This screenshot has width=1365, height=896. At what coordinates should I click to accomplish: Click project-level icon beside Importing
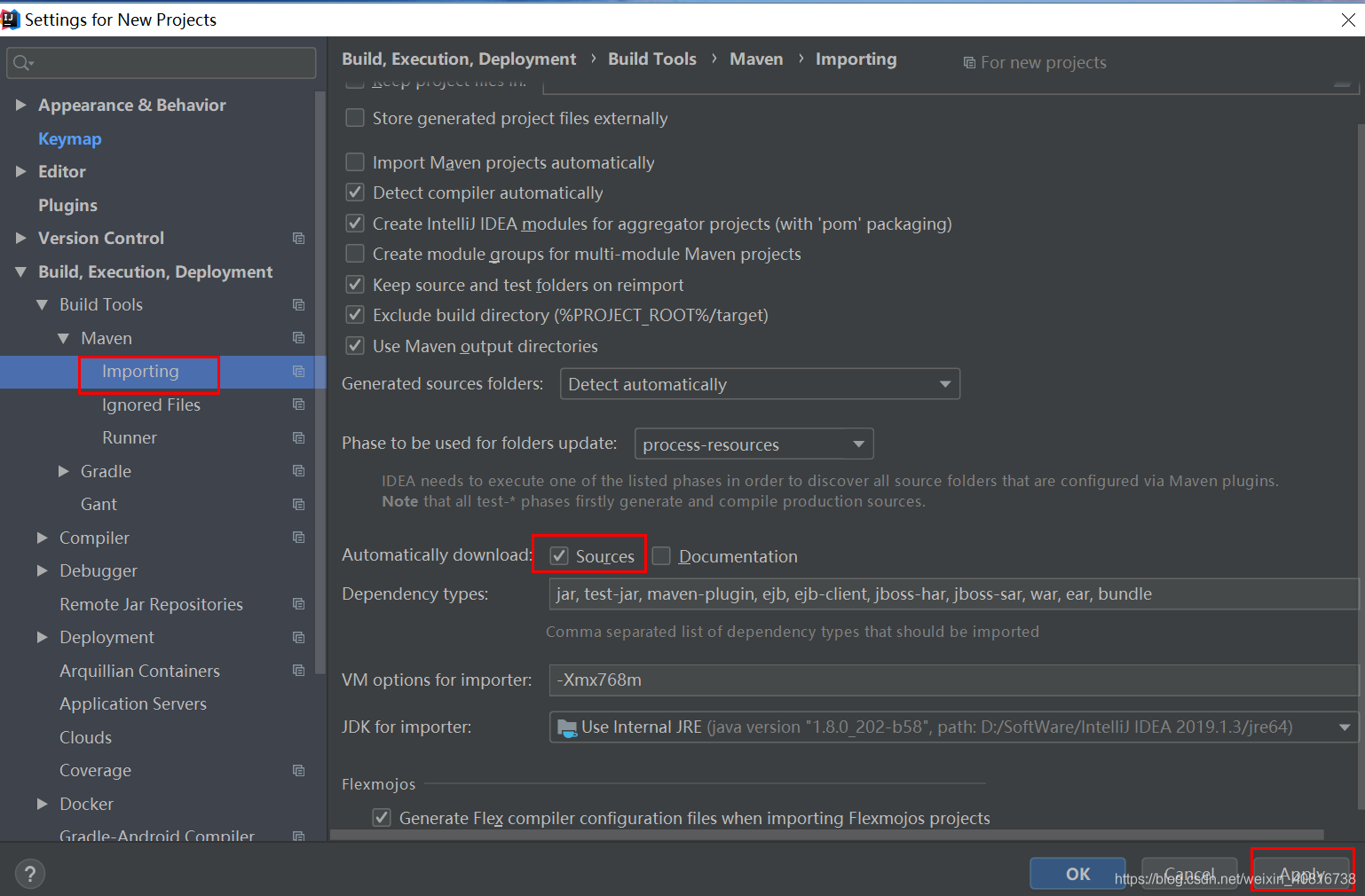click(298, 371)
